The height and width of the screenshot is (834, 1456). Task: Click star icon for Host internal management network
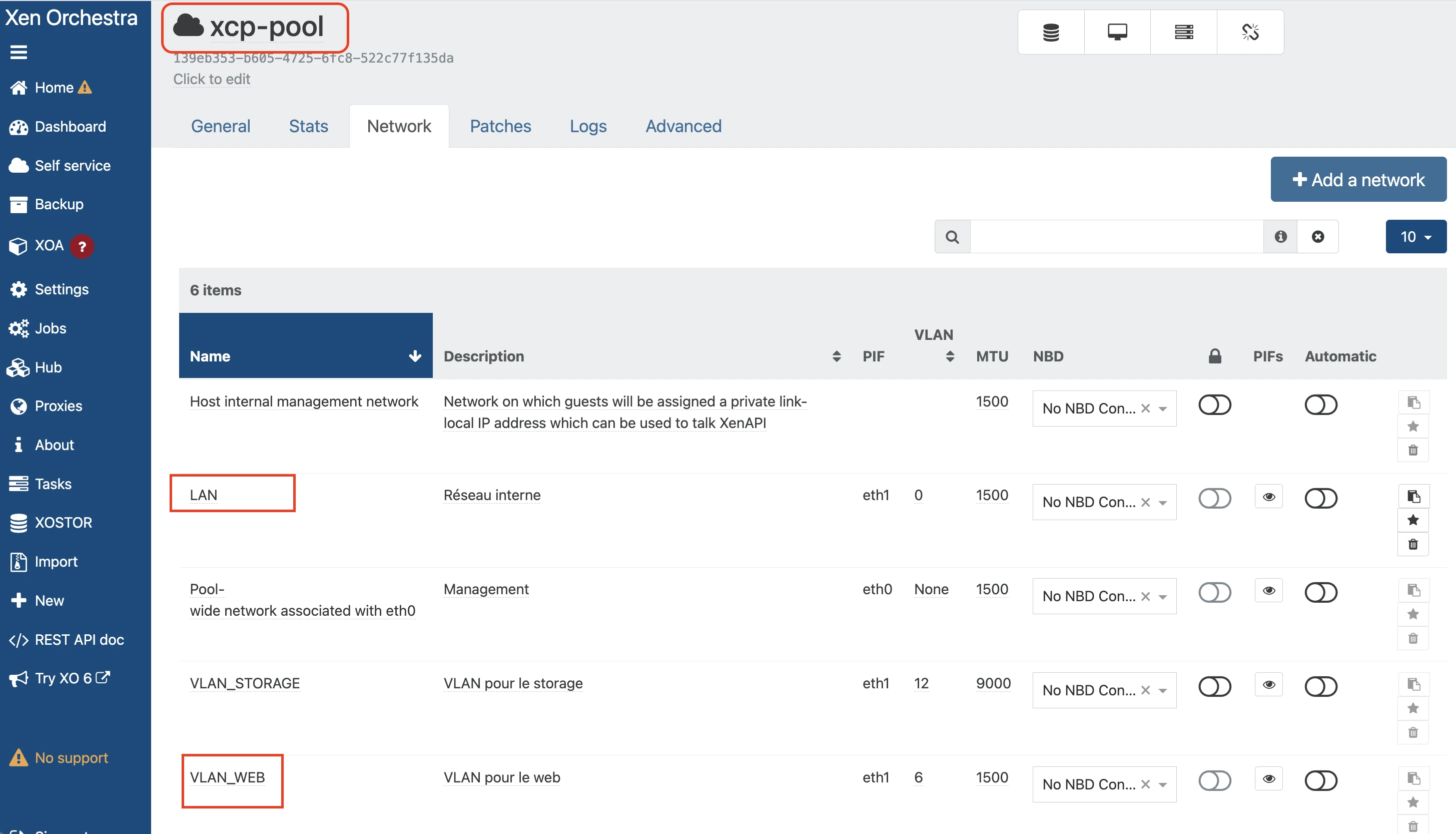pos(1413,426)
